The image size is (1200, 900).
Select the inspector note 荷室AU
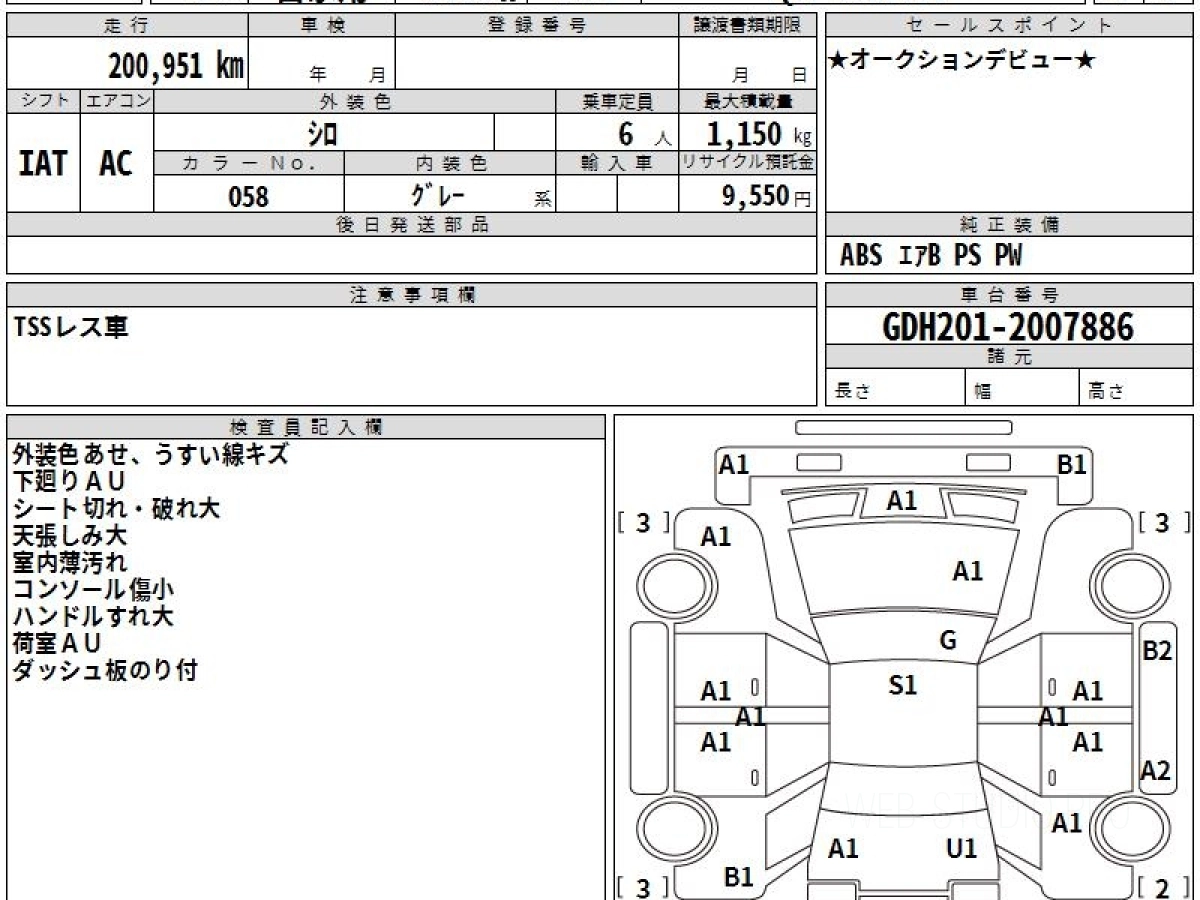tap(57, 643)
